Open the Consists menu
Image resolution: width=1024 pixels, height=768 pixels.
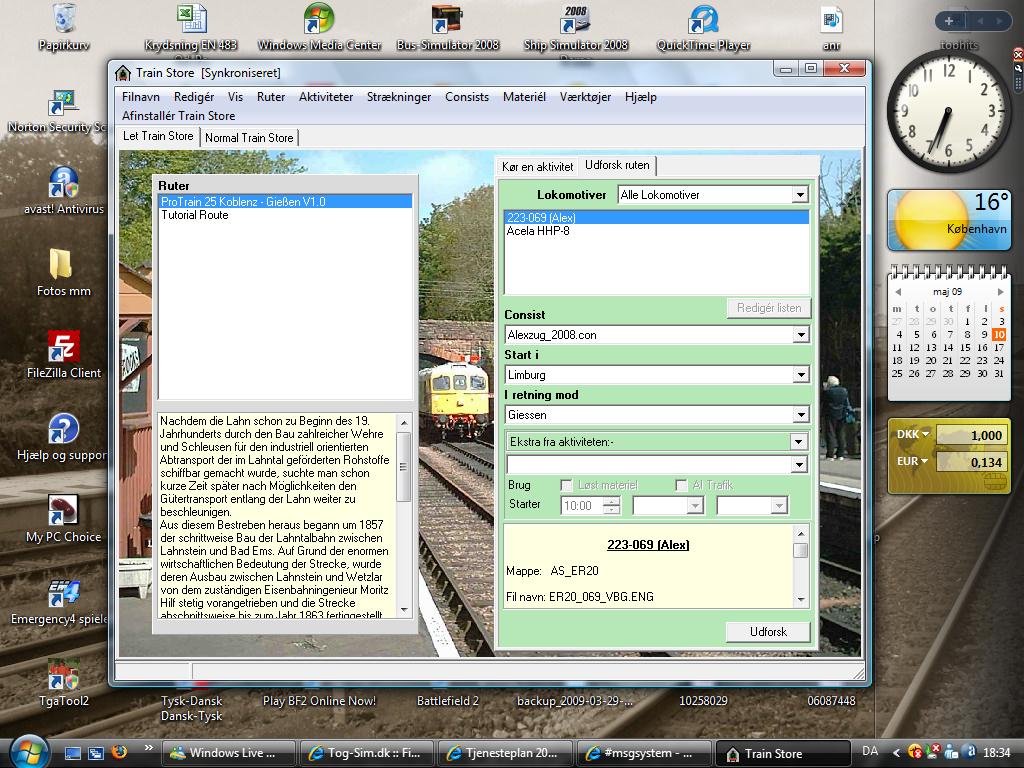(467, 97)
